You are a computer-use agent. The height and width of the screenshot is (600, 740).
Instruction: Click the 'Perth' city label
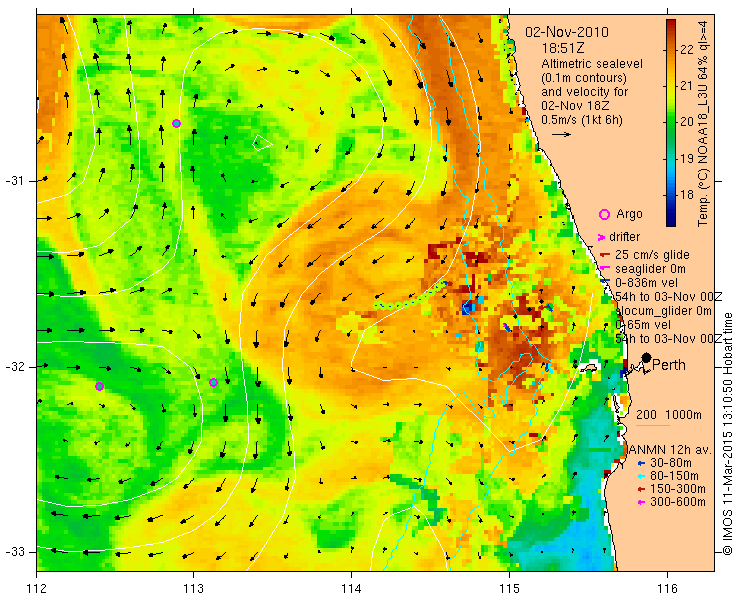pyautogui.click(x=669, y=365)
